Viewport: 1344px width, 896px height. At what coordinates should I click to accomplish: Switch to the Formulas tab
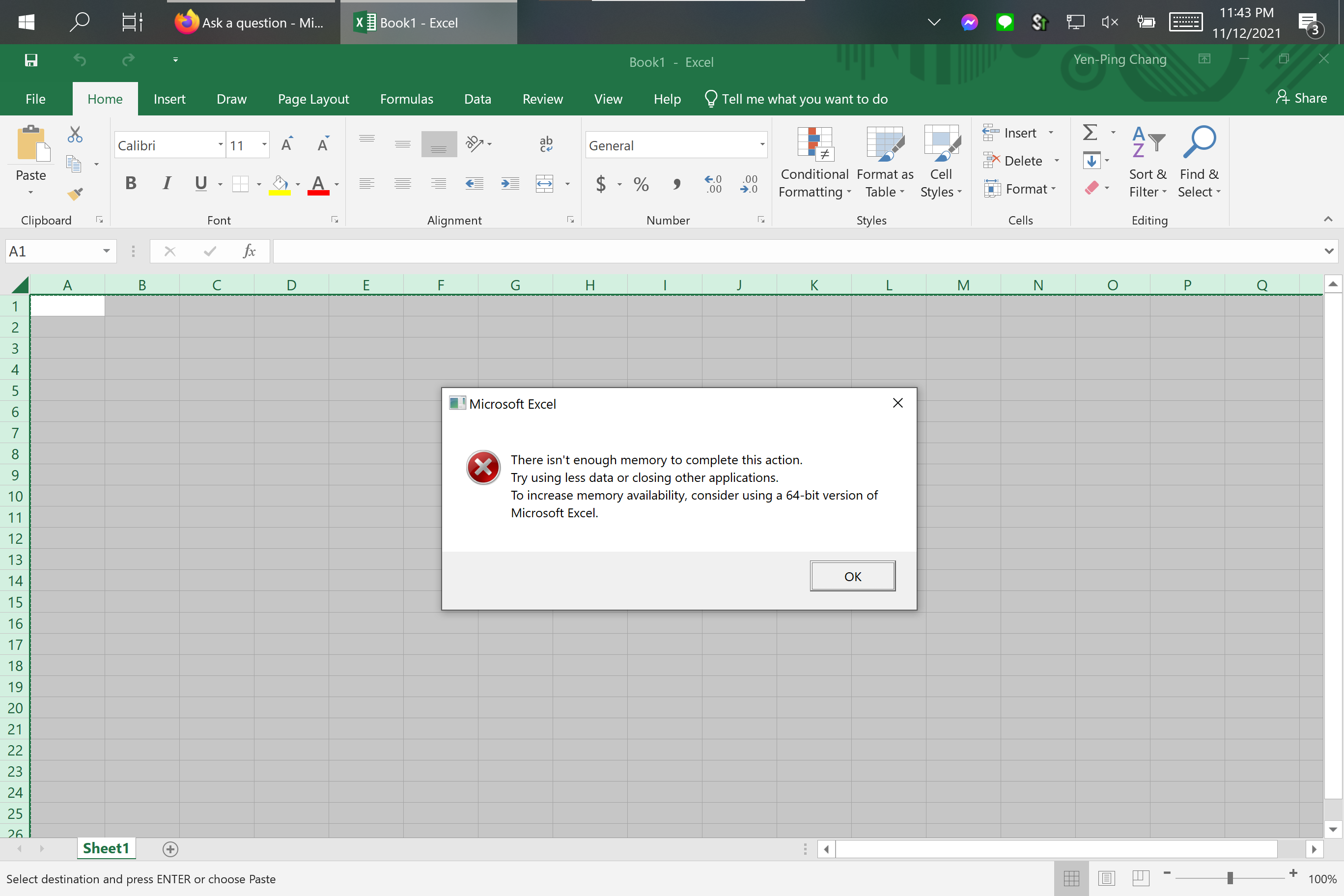[406, 99]
